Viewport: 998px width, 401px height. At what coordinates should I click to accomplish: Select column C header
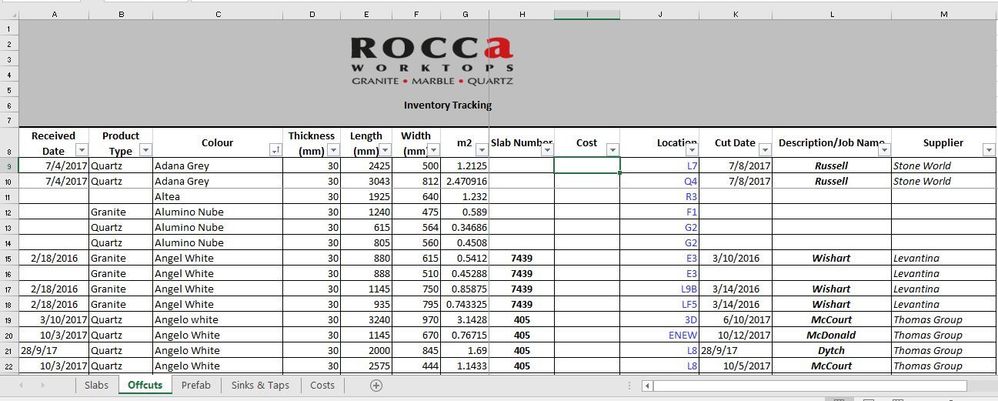coord(218,14)
